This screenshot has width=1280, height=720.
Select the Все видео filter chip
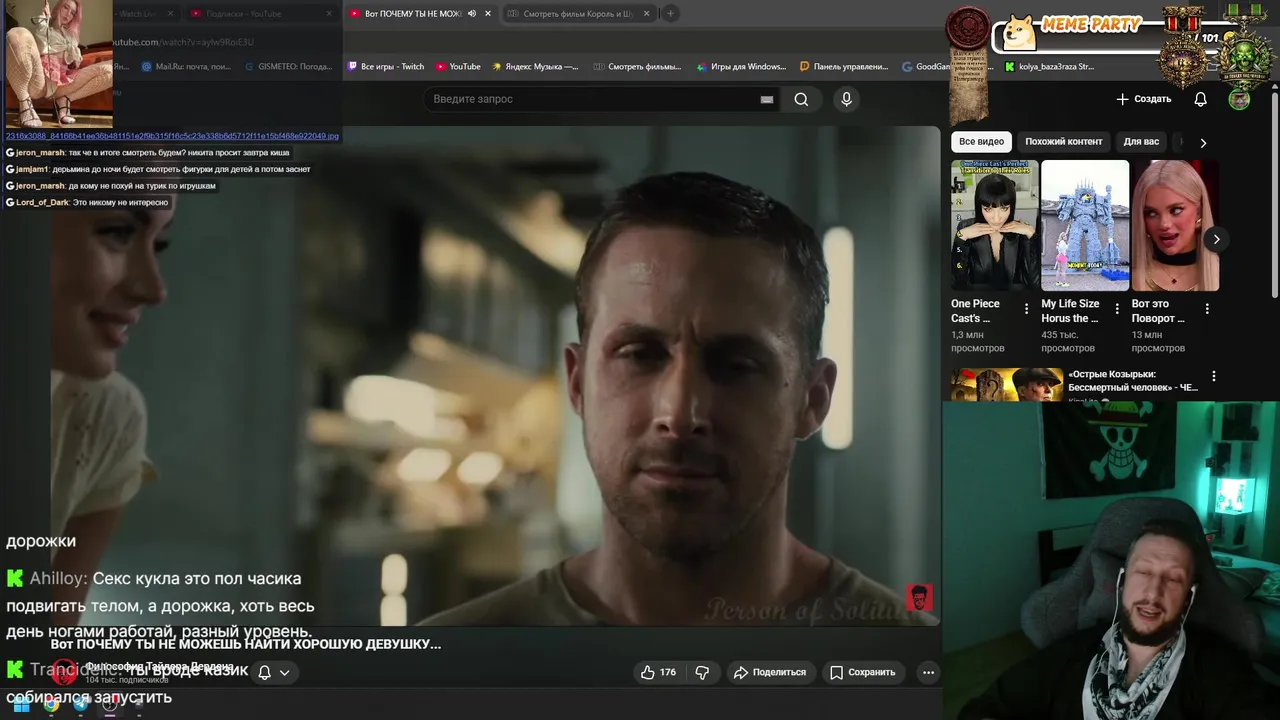pos(981,142)
